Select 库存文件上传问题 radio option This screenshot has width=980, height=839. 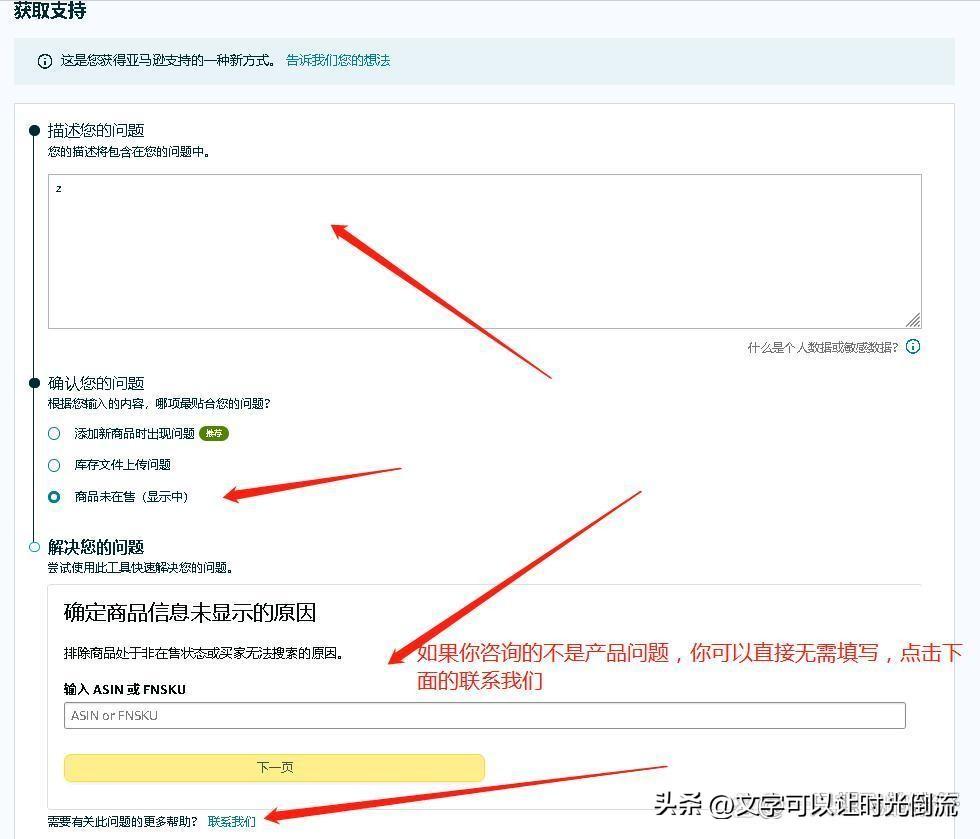point(54,465)
